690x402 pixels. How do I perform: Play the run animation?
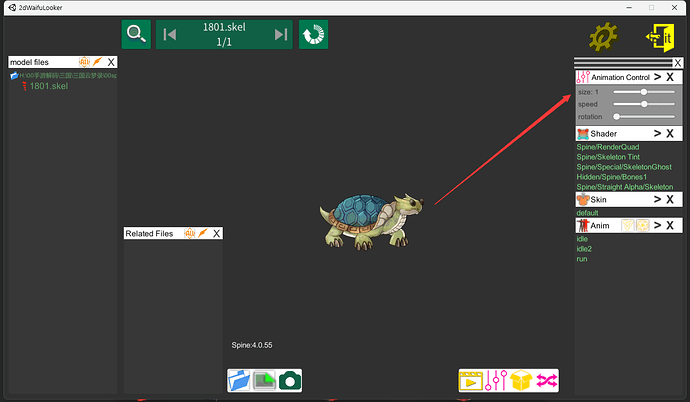(582, 259)
